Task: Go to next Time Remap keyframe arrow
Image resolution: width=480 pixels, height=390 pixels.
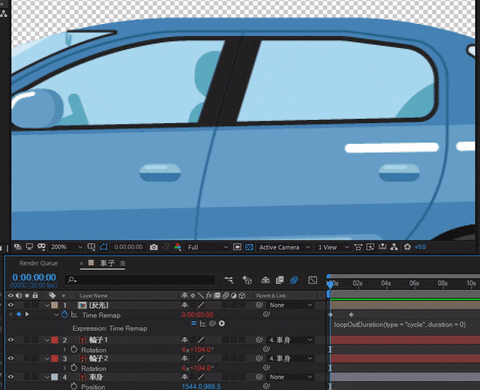Action: [27, 314]
